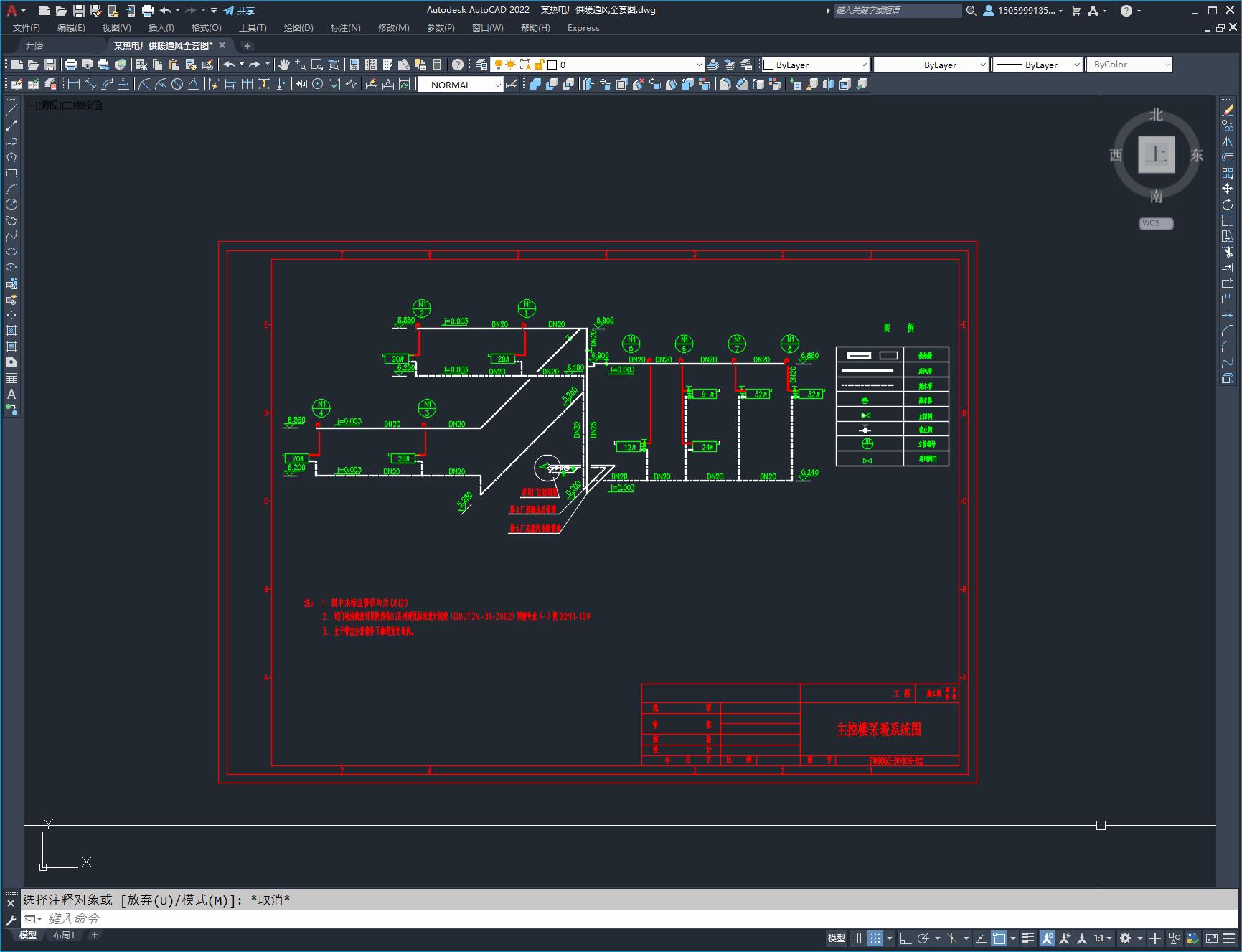
Task: Expand the snap mode settings arrow
Action: (890, 938)
